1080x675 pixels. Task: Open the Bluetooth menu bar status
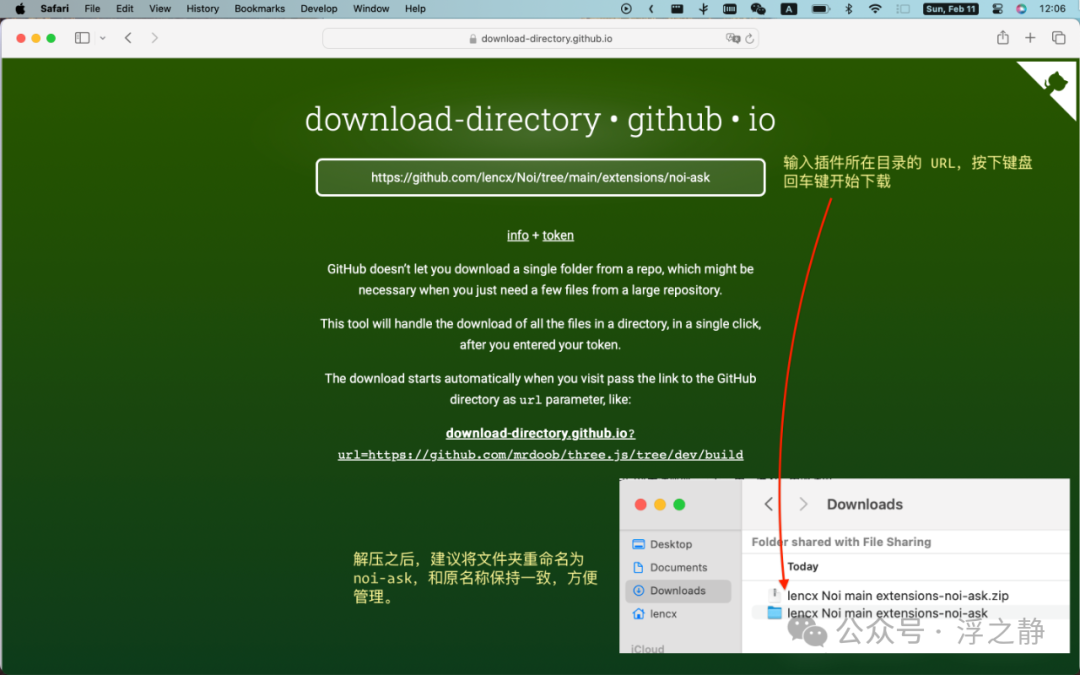pos(849,9)
